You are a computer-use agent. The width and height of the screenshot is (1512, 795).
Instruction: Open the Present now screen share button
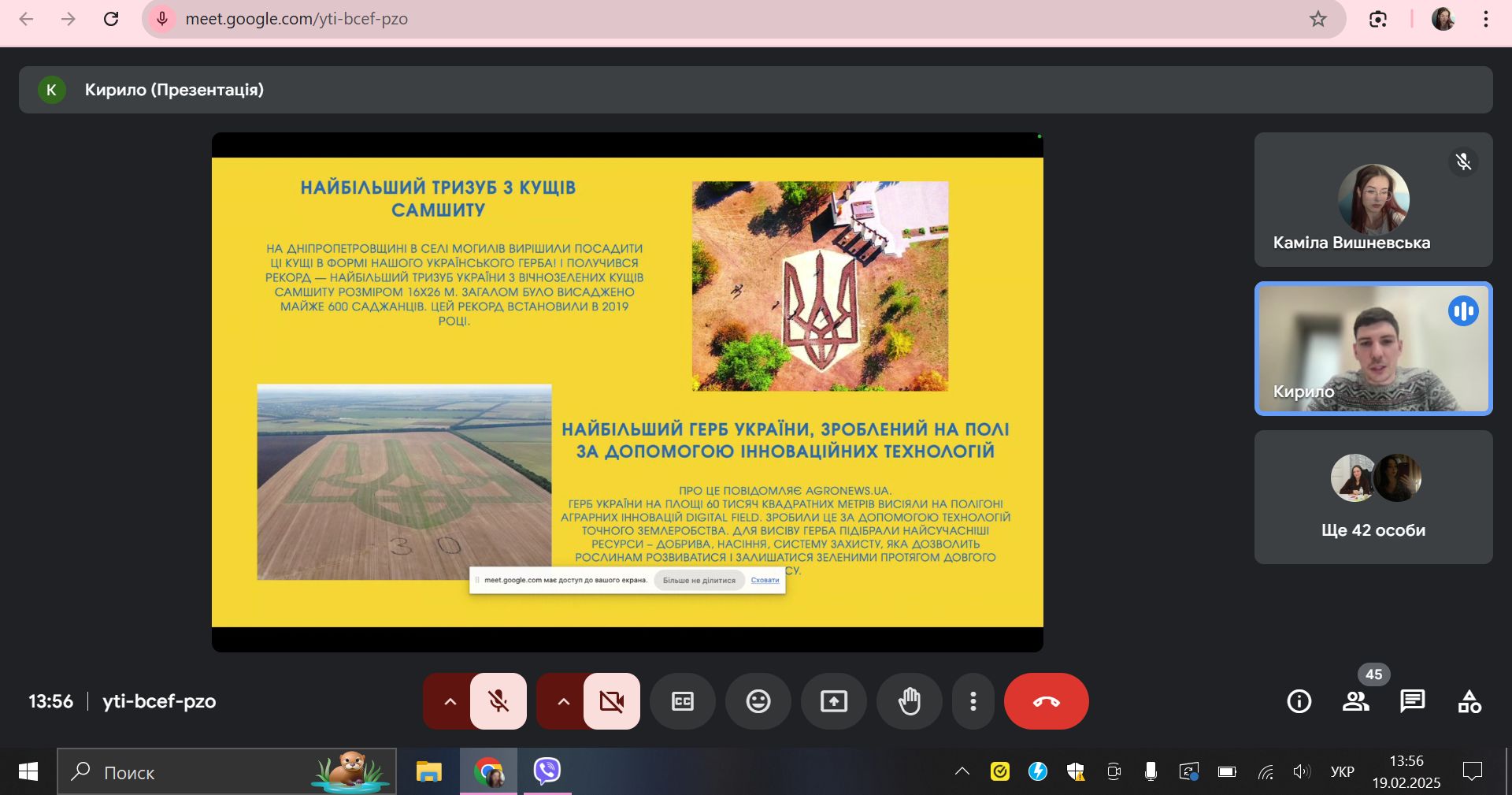(833, 701)
